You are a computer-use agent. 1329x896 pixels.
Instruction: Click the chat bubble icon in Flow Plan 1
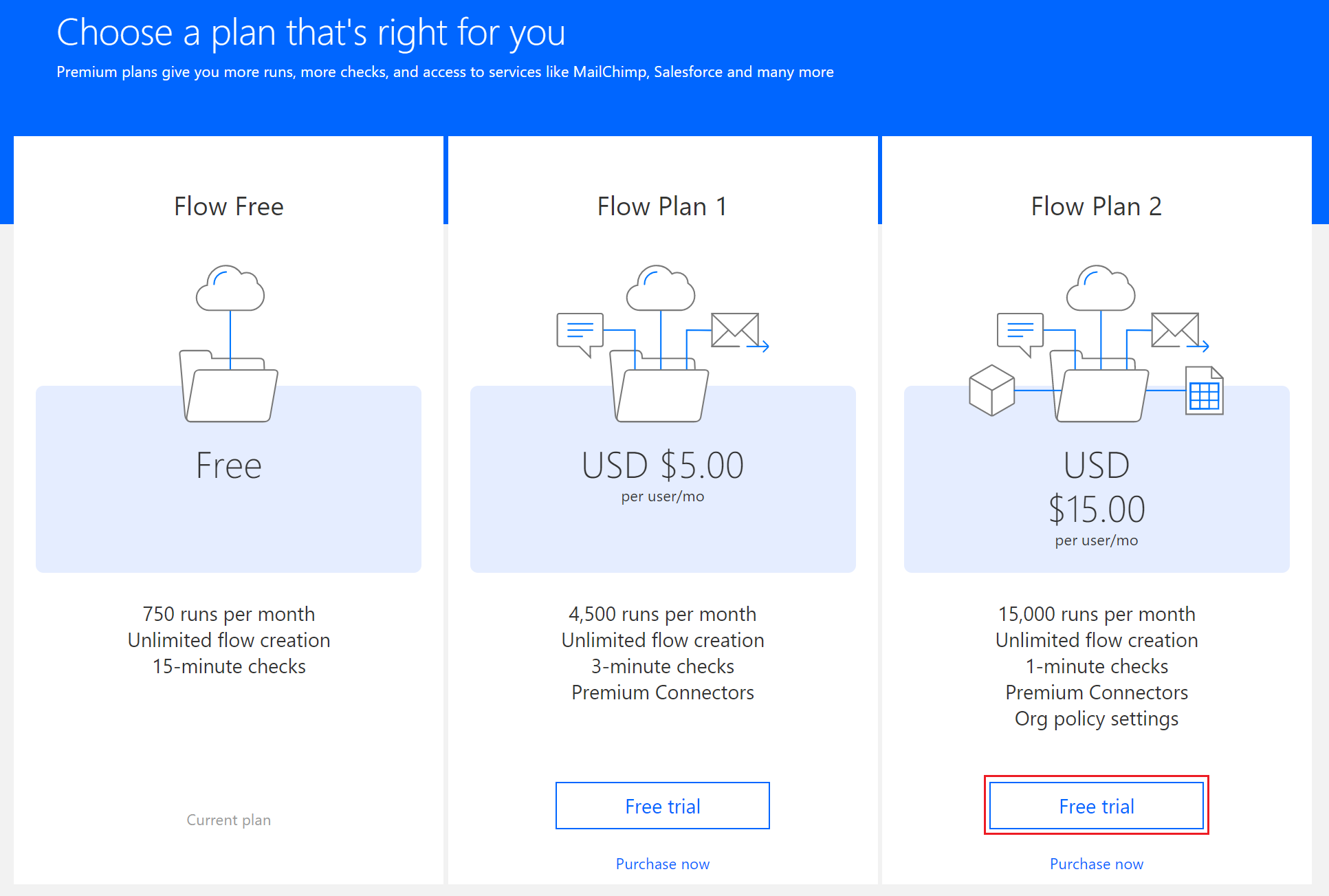point(580,331)
